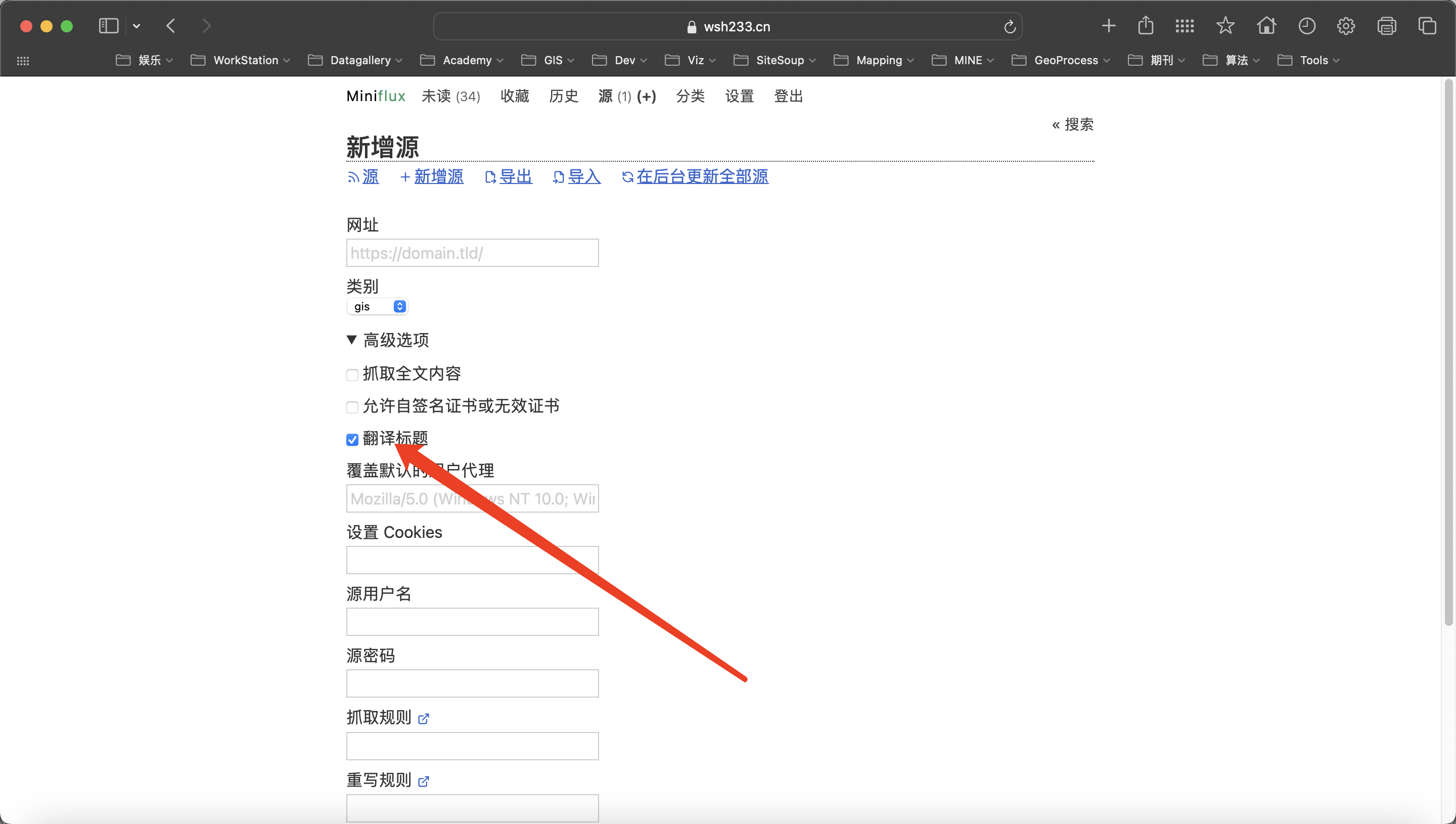Click the 登出 logout menu item

click(788, 96)
